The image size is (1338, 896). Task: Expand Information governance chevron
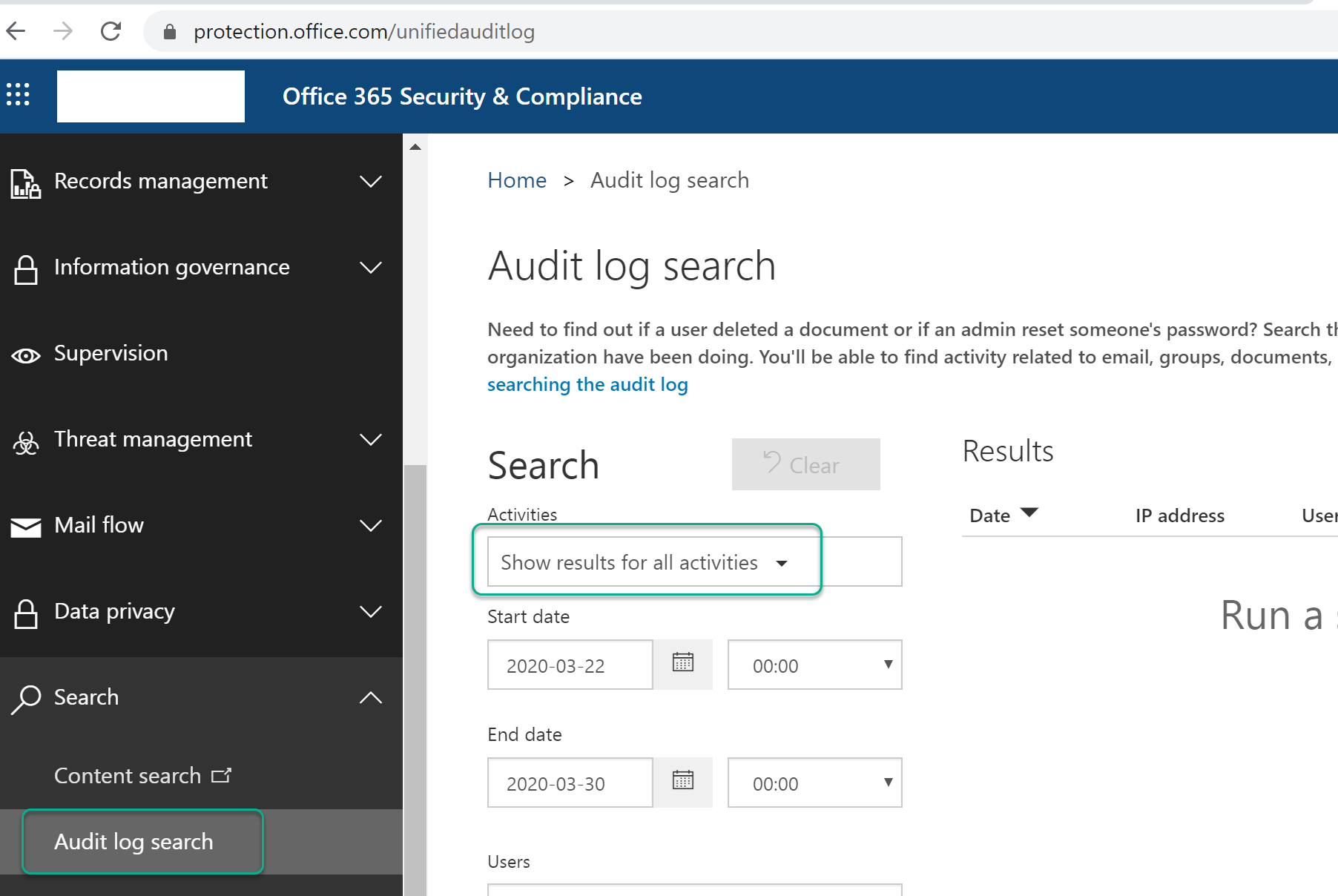(371, 267)
